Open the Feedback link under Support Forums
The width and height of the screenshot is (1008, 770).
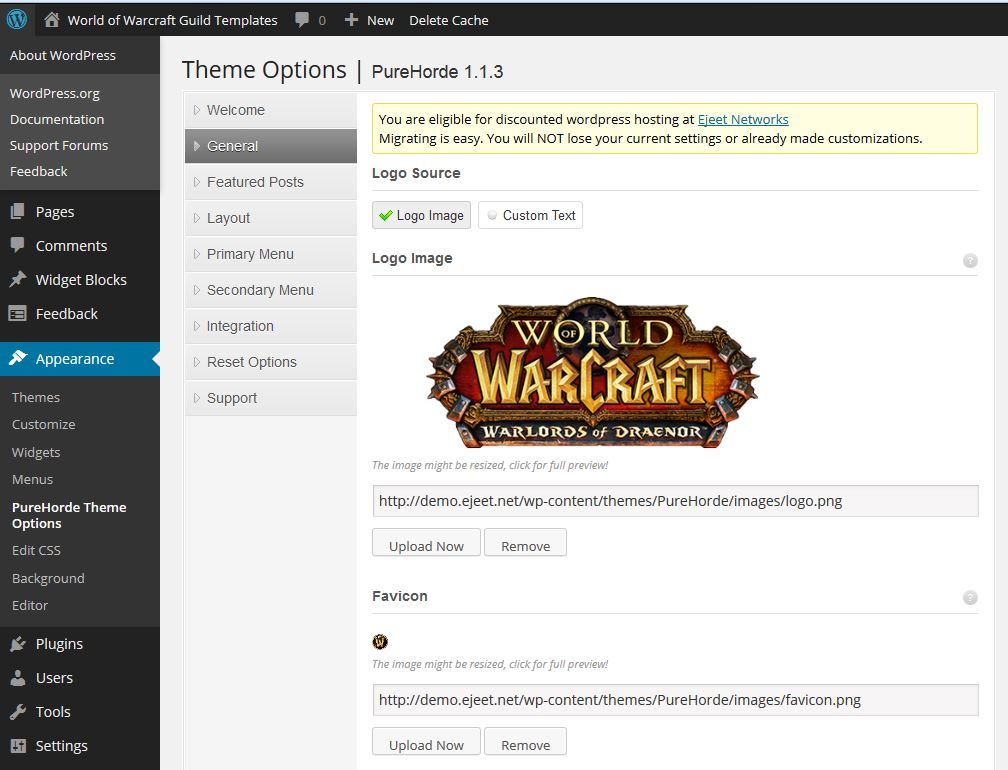tap(38, 171)
